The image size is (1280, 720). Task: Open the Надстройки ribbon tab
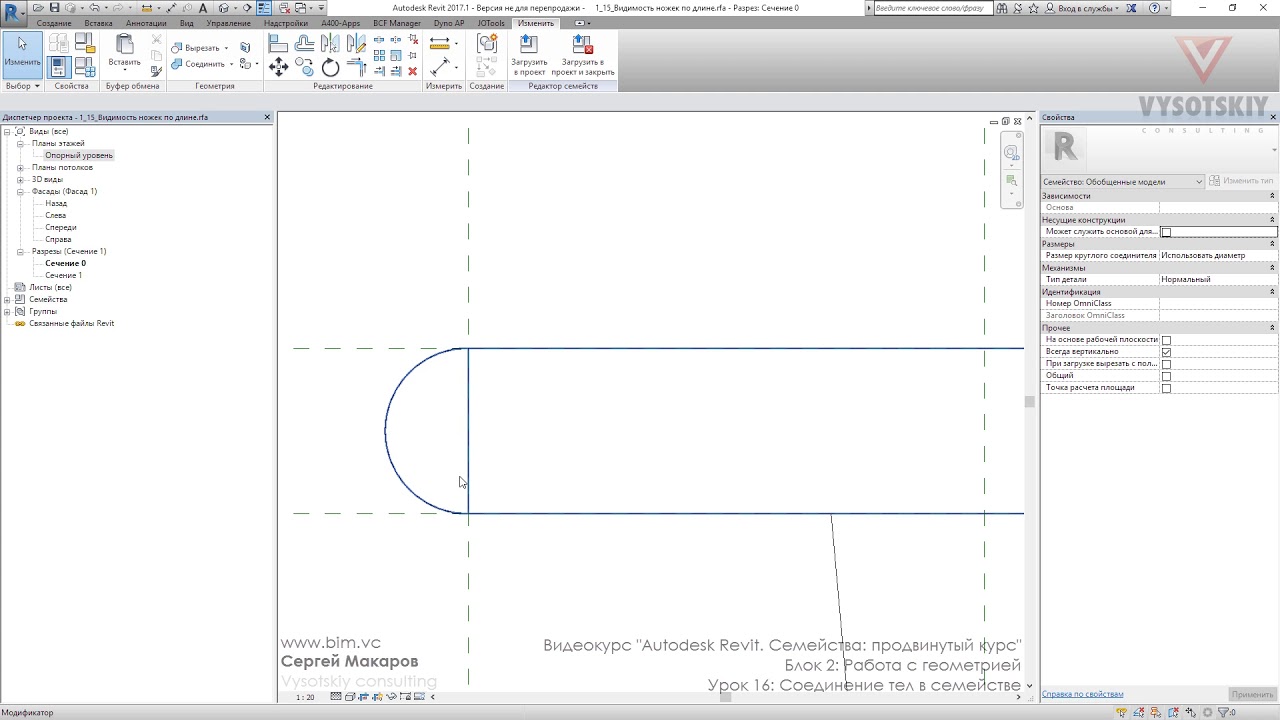click(286, 23)
